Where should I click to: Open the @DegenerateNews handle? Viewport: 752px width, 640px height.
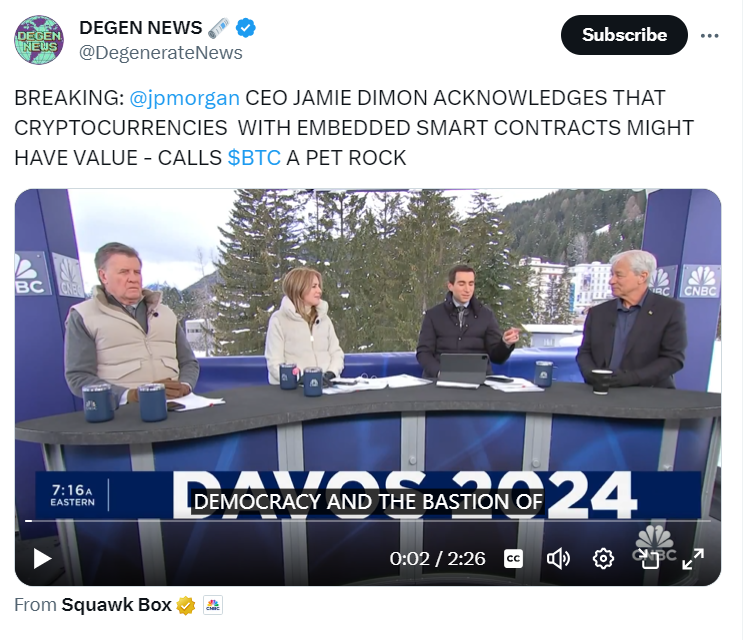coord(161,53)
